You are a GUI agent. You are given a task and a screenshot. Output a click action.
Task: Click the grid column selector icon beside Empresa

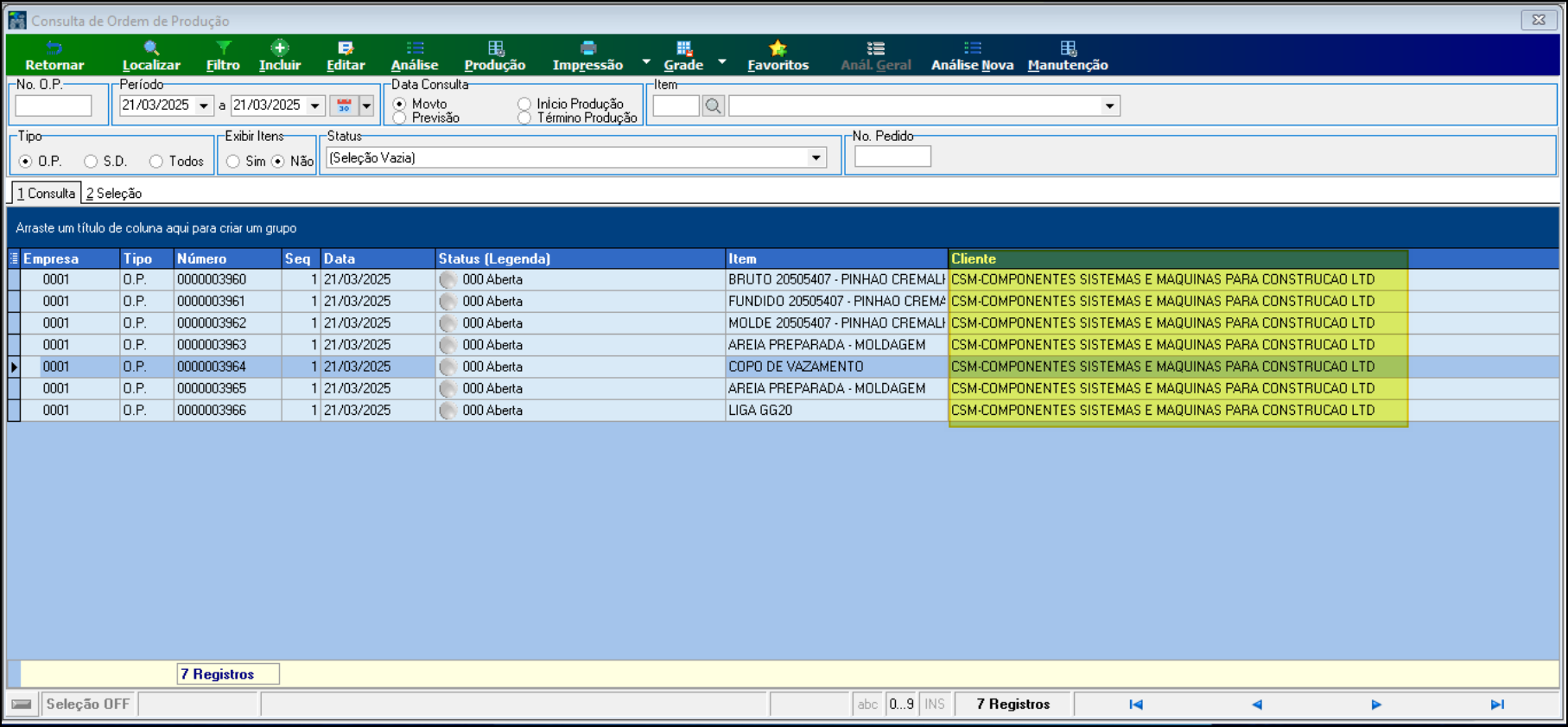(14, 258)
